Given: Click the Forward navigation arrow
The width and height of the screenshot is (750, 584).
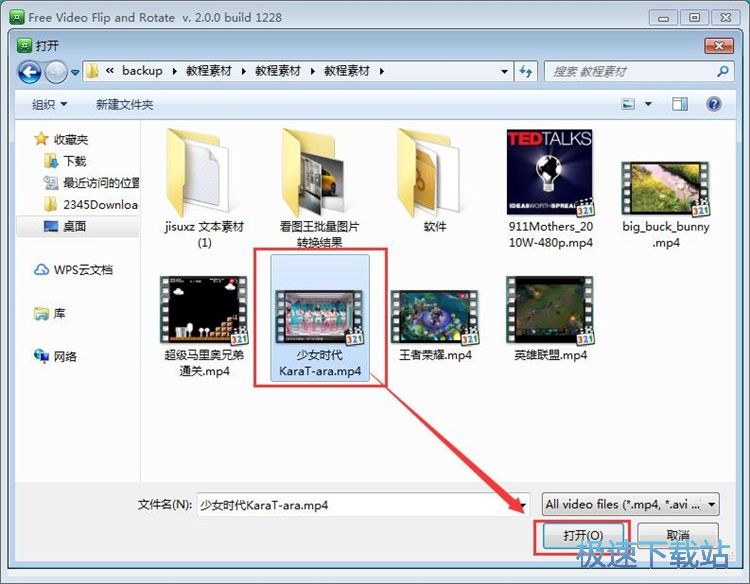Looking at the screenshot, I should [56, 72].
